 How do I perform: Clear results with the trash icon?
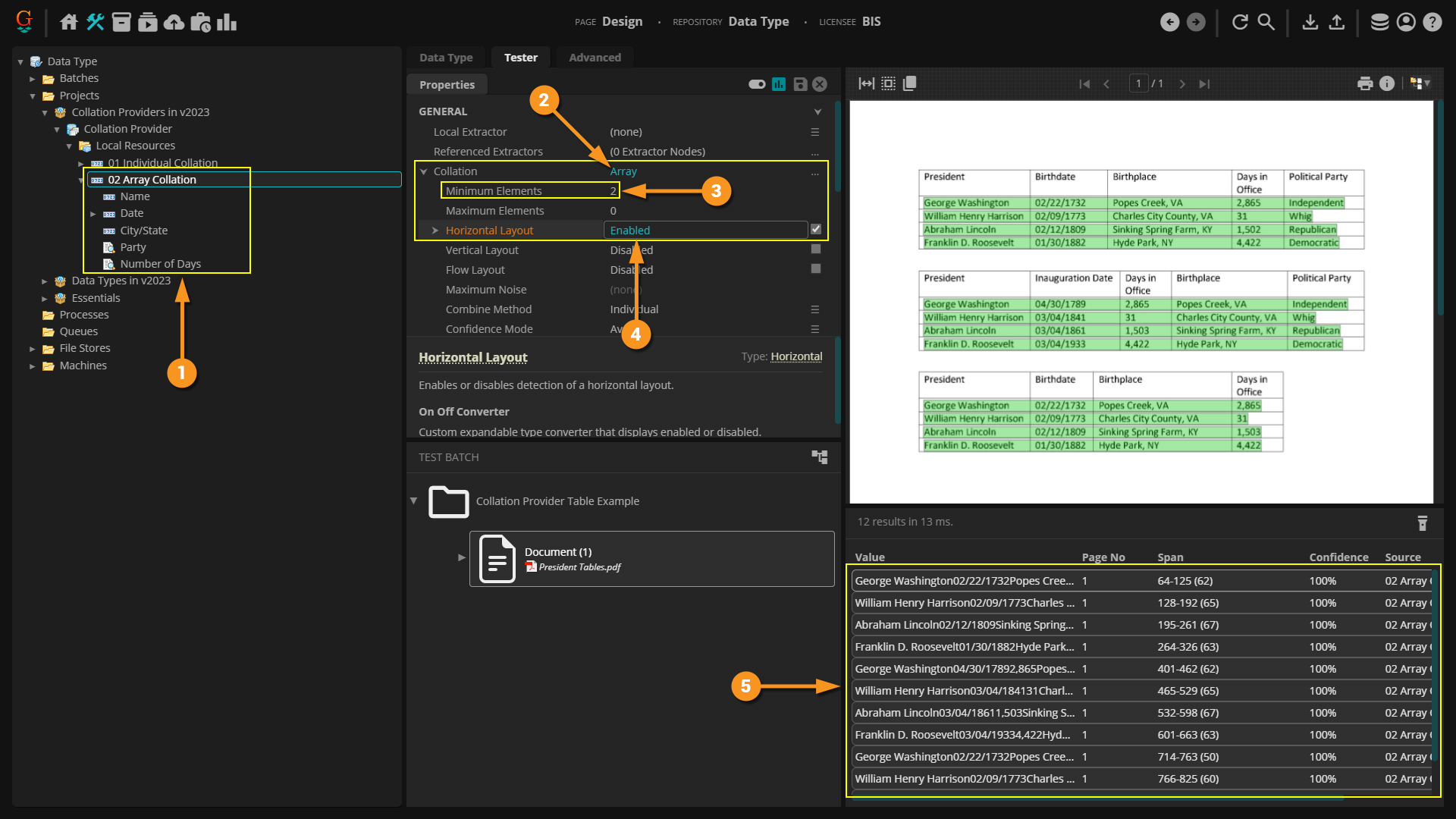click(1423, 523)
